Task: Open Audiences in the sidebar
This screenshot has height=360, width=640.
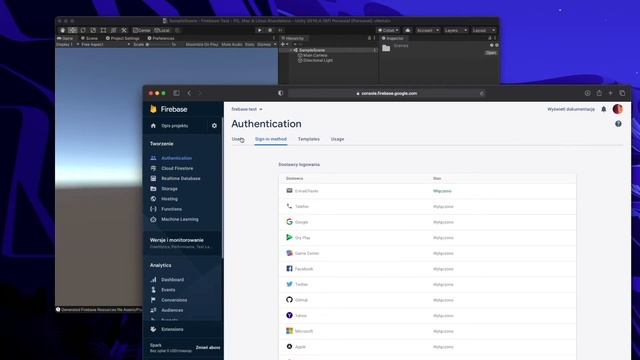Action: [x=172, y=310]
